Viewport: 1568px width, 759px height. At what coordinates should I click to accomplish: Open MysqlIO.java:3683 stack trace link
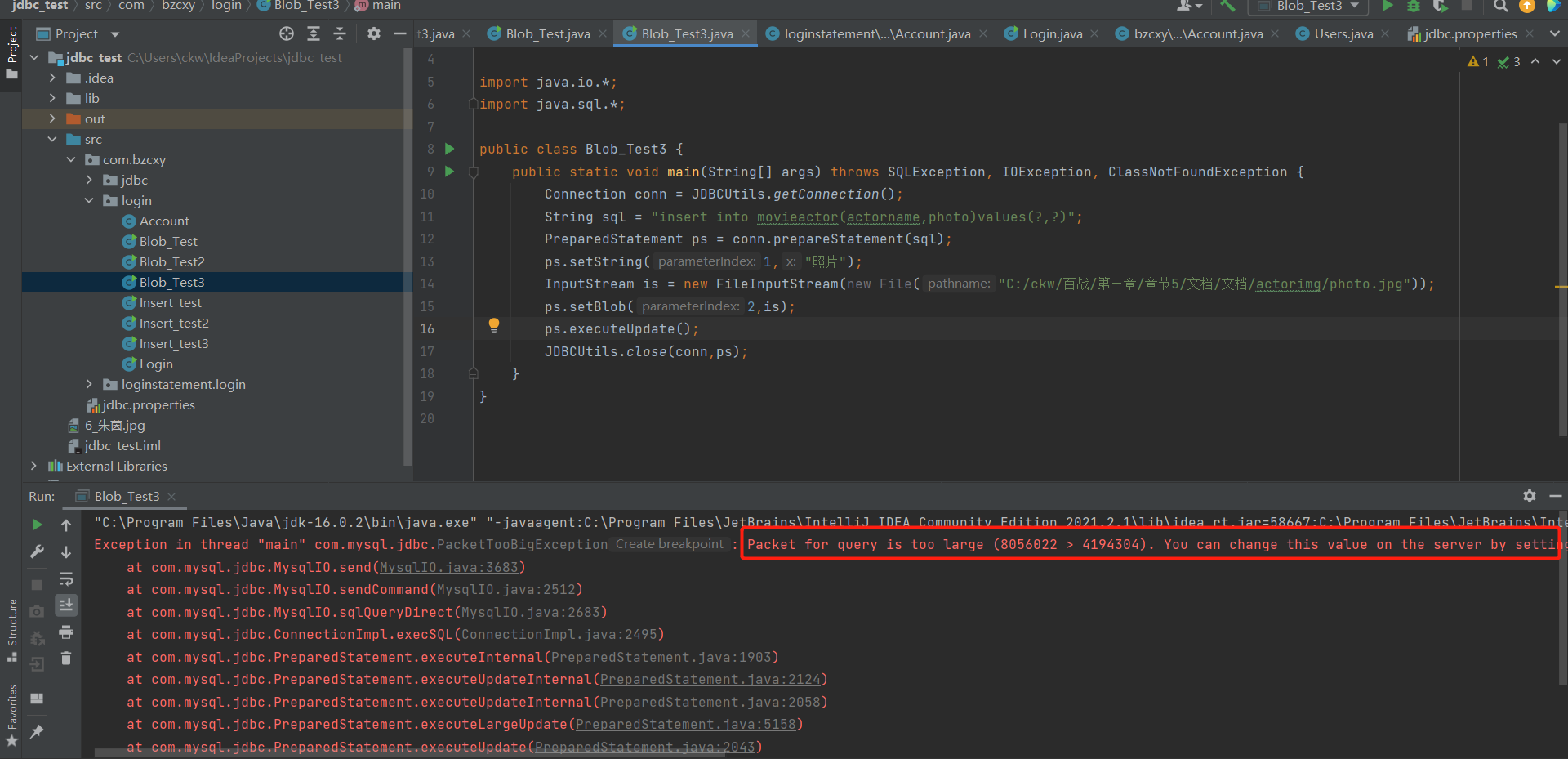click(x=449, y=567)
